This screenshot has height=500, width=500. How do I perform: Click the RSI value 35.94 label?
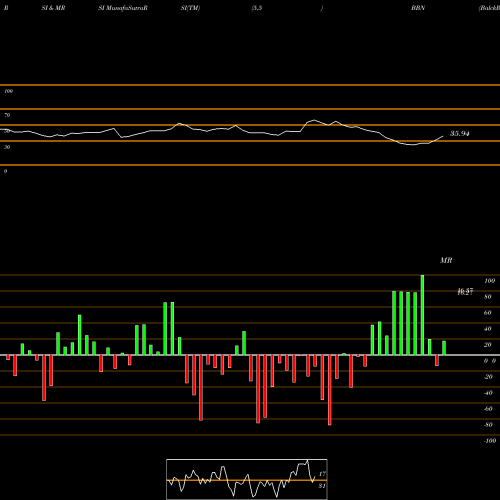tap(459, 134)
